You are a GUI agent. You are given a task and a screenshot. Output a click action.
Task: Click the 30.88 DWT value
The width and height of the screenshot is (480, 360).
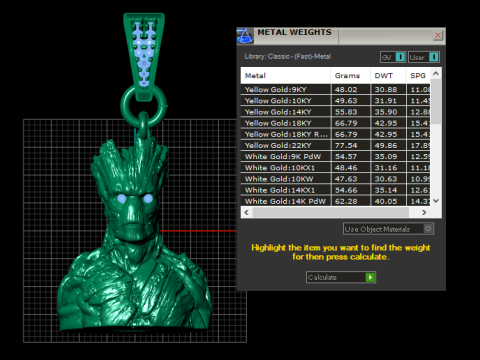[x=386, y=90]
